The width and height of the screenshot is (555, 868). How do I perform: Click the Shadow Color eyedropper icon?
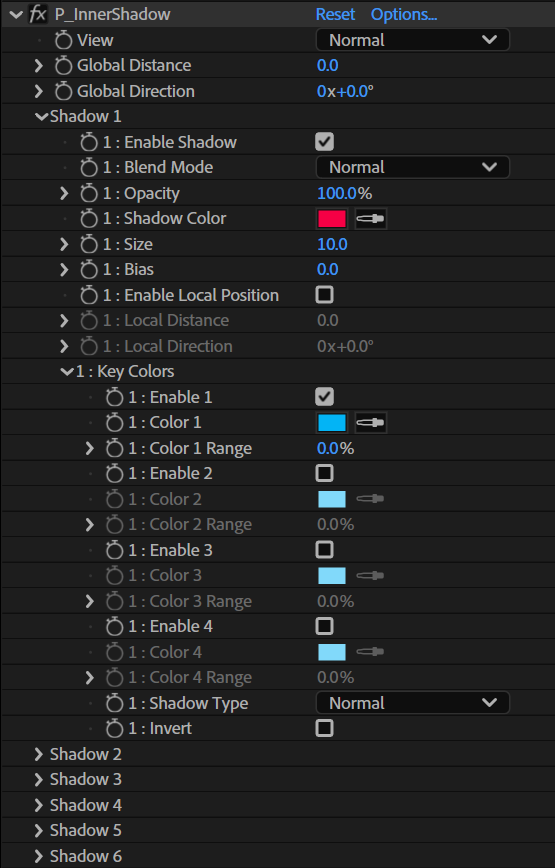pos(370,219)
